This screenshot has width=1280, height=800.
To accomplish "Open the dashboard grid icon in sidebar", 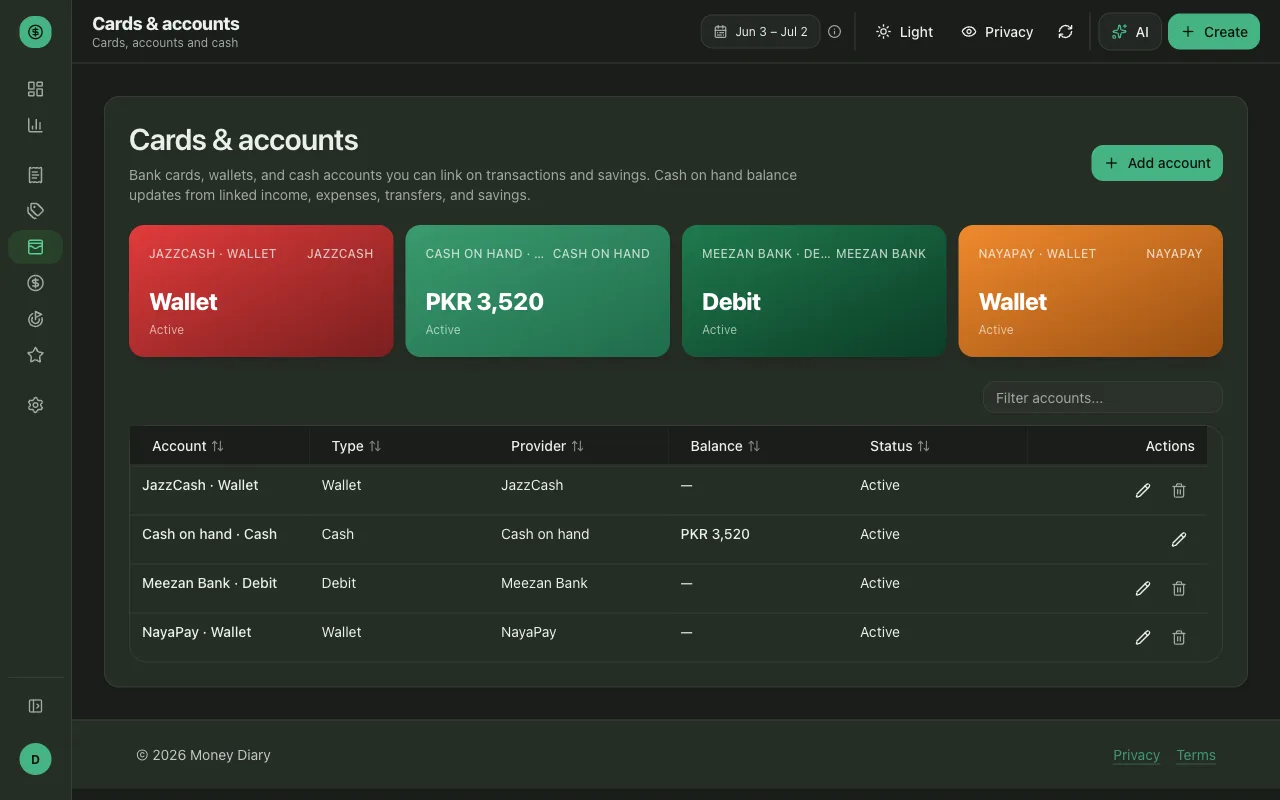I will pos(35,89).
